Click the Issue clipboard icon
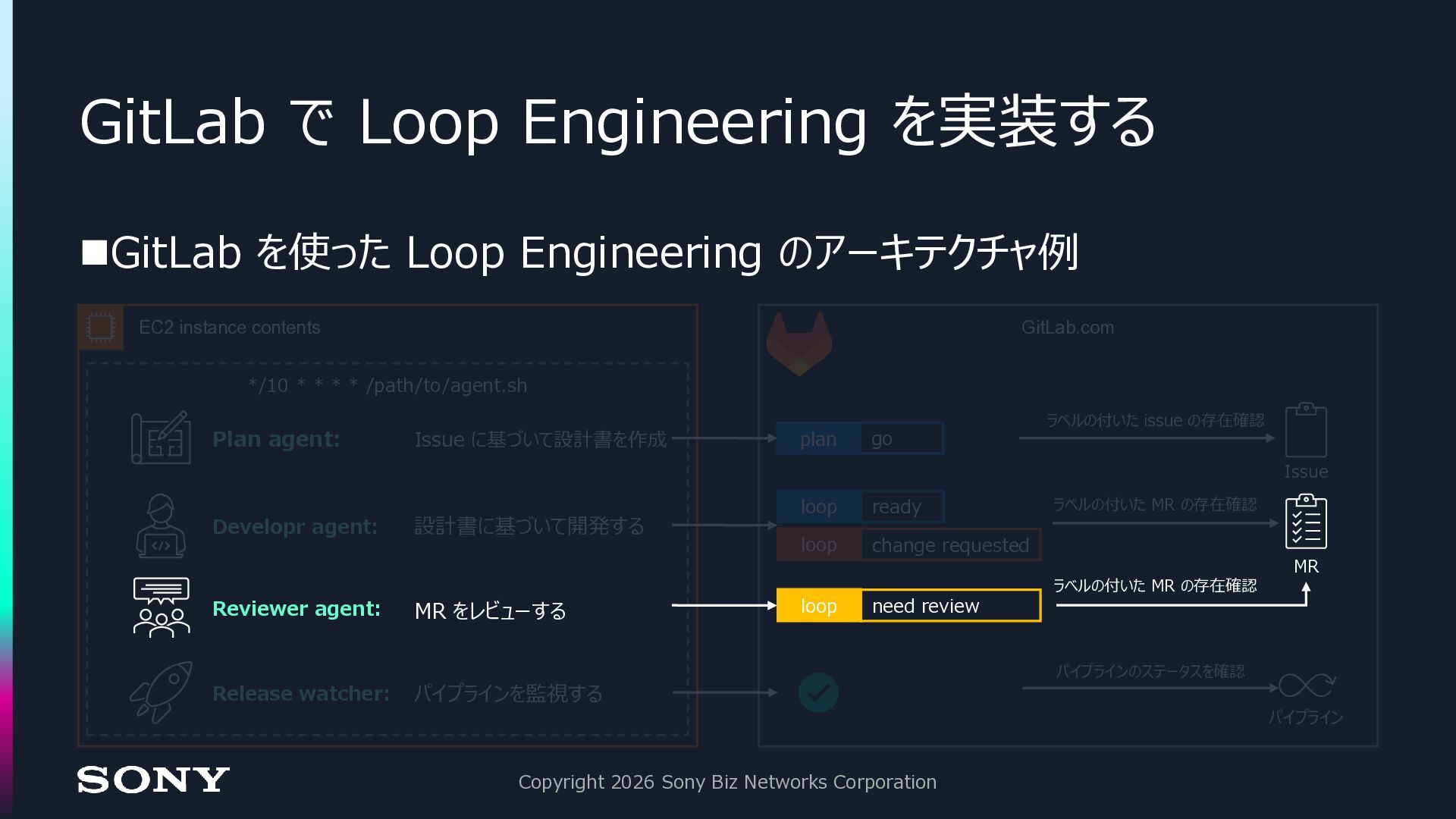1456x819 pixels. [x=1306, y=430]
